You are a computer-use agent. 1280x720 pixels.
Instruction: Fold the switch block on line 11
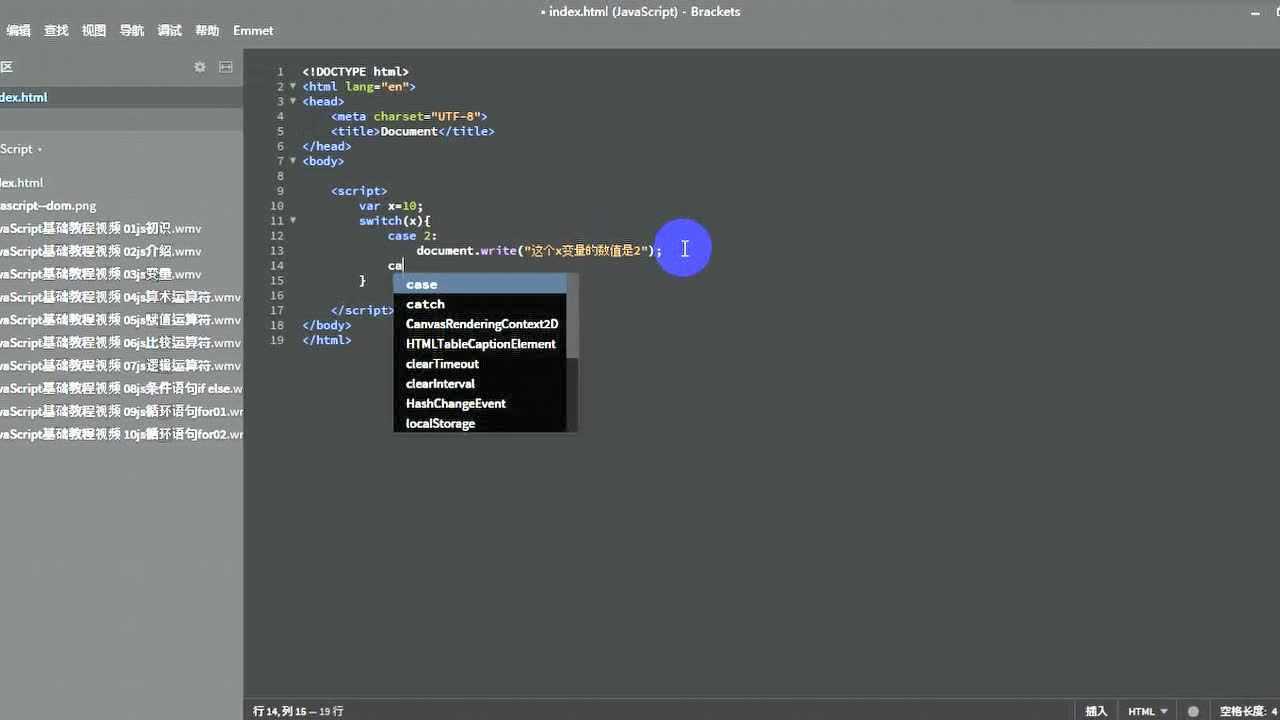pos(293,221)
